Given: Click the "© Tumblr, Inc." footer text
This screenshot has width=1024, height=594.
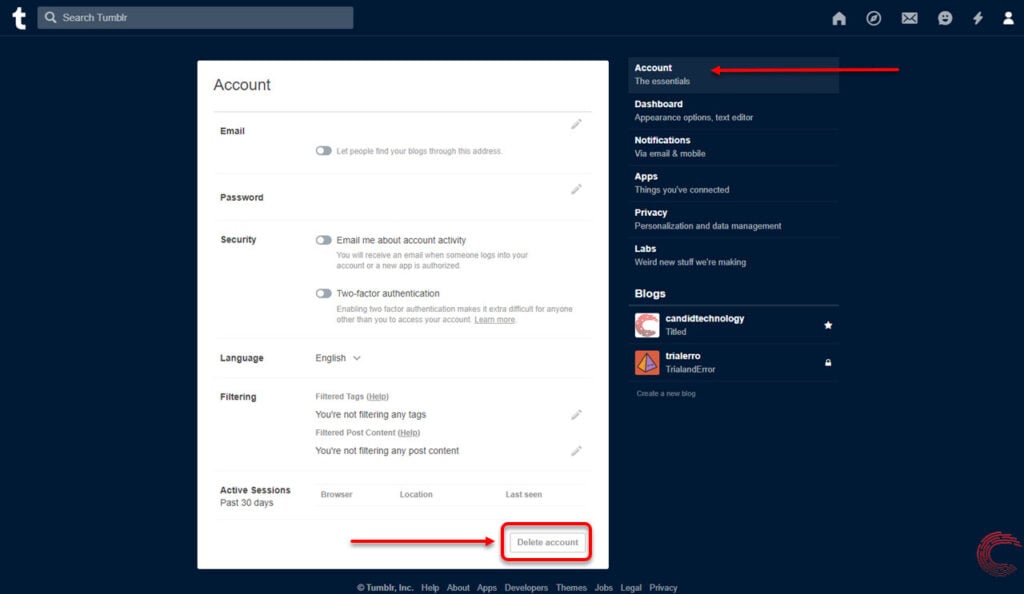Looking at the screenshot, I should point(385,587).
